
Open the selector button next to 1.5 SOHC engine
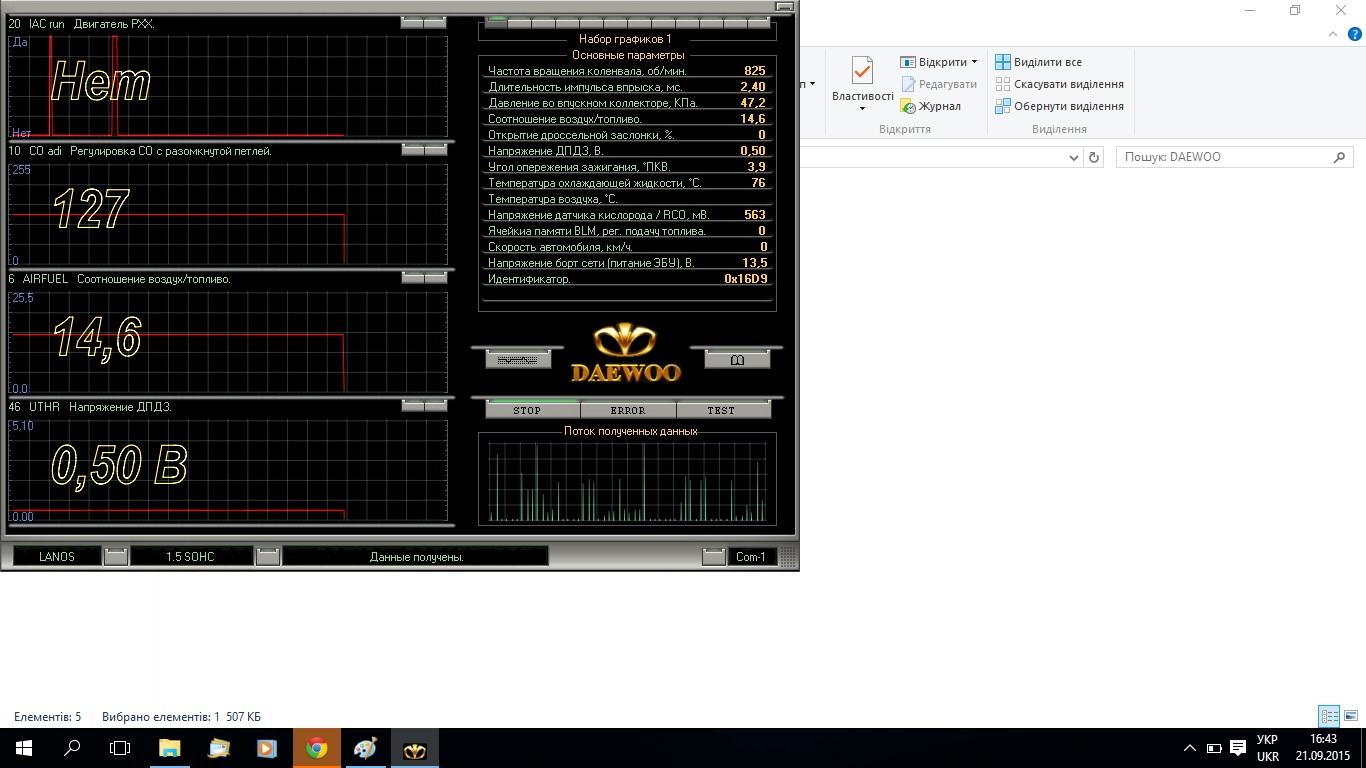click(x=267, y=556)
